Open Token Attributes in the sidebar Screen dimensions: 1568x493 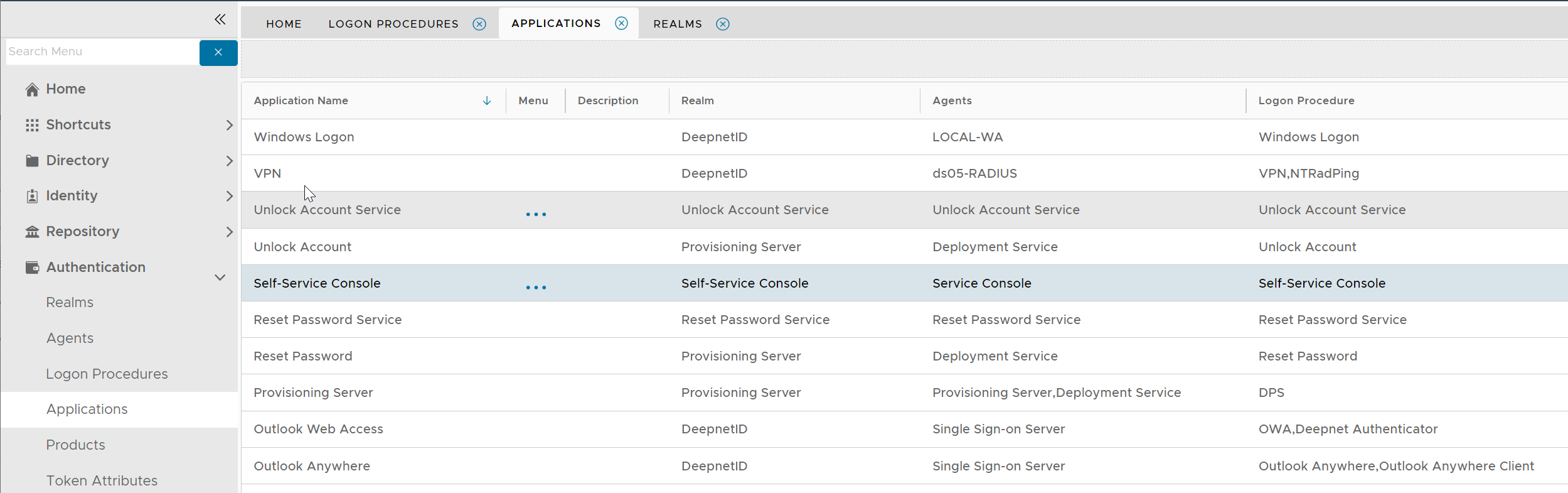(102, 480)
